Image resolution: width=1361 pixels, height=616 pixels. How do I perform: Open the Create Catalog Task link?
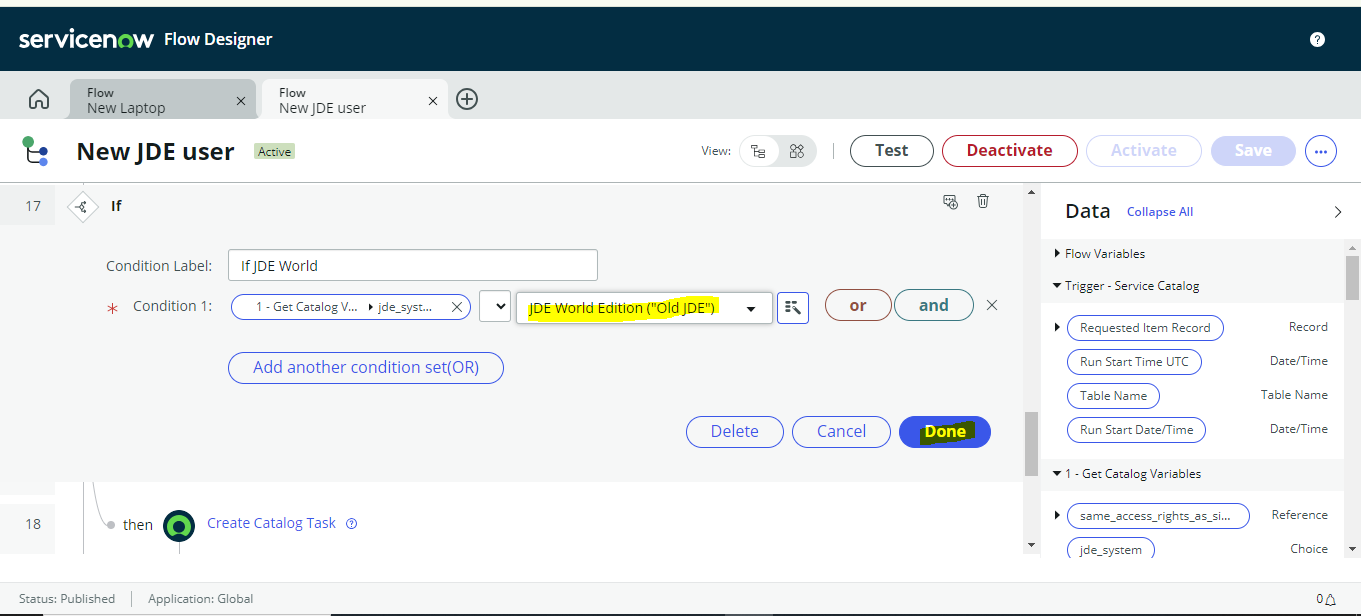point(271,523)
